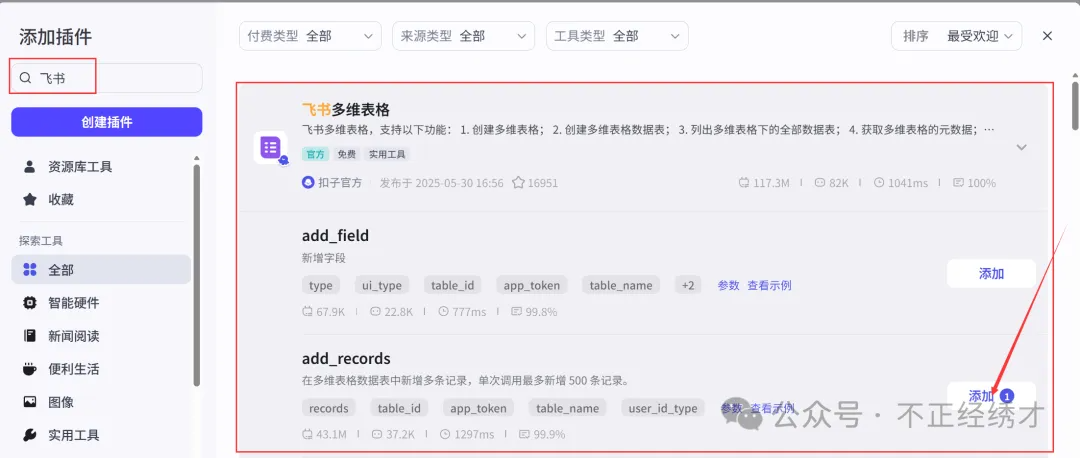Click the favorite star icon beside 16951
The height and width of the screenshot is (458, 1080).
click(x=519, y=183)
